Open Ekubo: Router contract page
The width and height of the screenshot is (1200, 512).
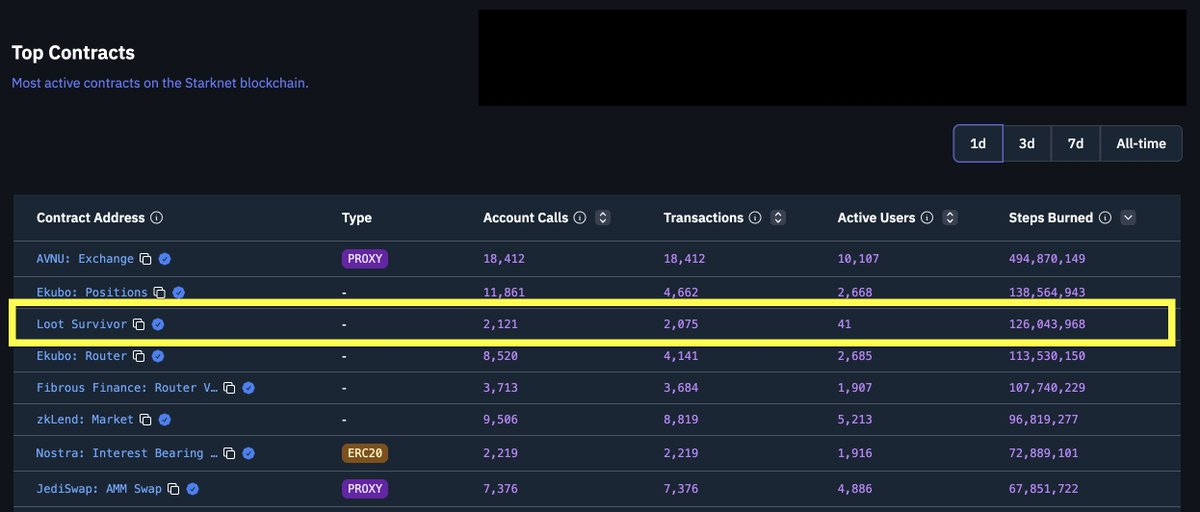click(81, 356)
